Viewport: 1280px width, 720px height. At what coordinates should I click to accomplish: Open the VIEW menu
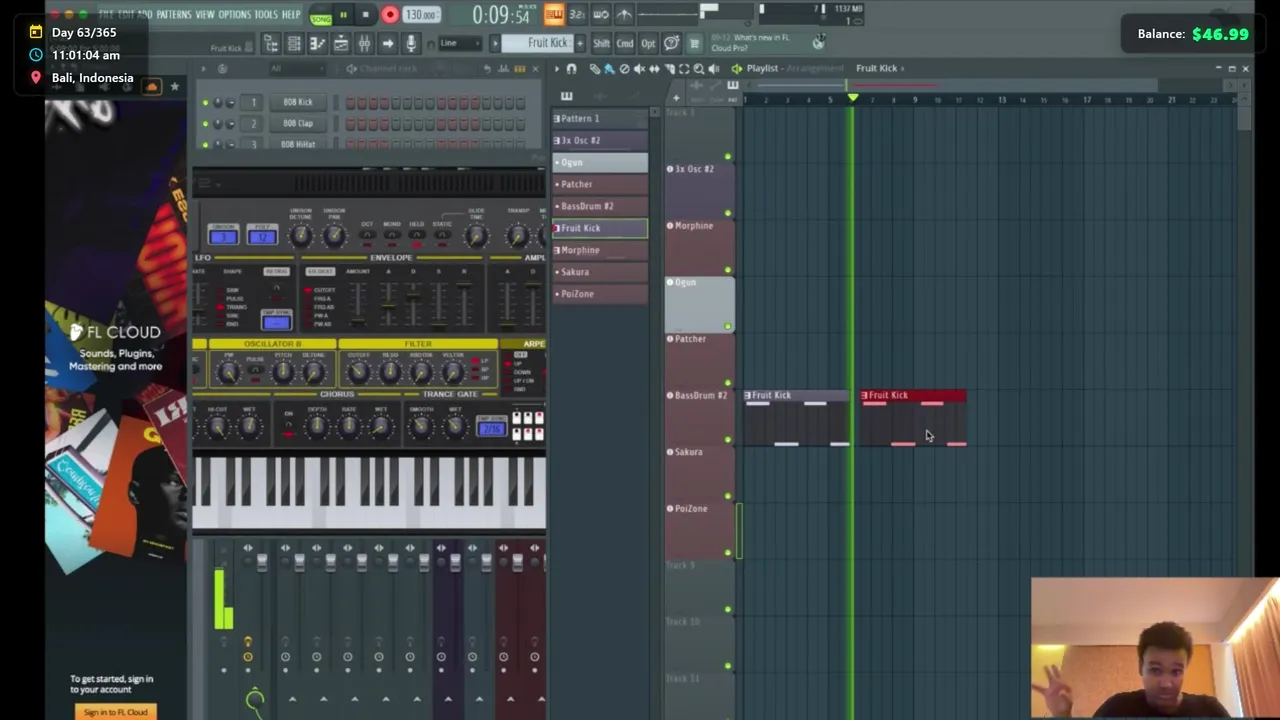pyautogui.click(x=205, y=15)
